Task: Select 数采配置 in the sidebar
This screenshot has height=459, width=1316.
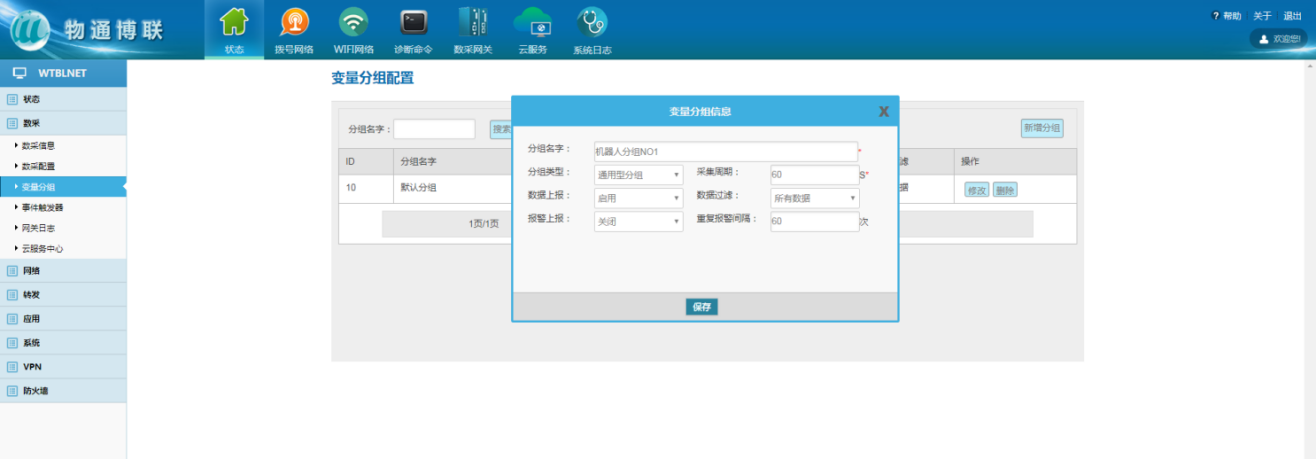Action: pyautogui.click(x=38, y=166)
